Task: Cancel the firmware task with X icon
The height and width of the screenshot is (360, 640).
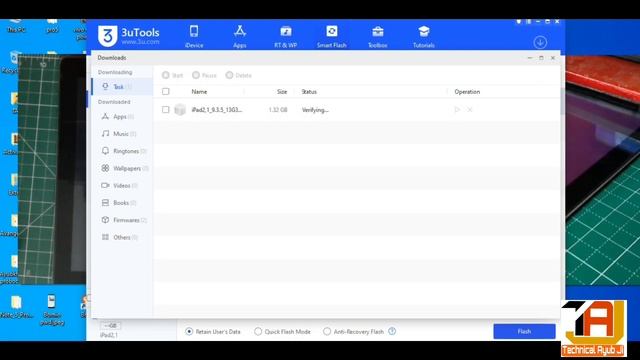Action: [x=470, y=110]
